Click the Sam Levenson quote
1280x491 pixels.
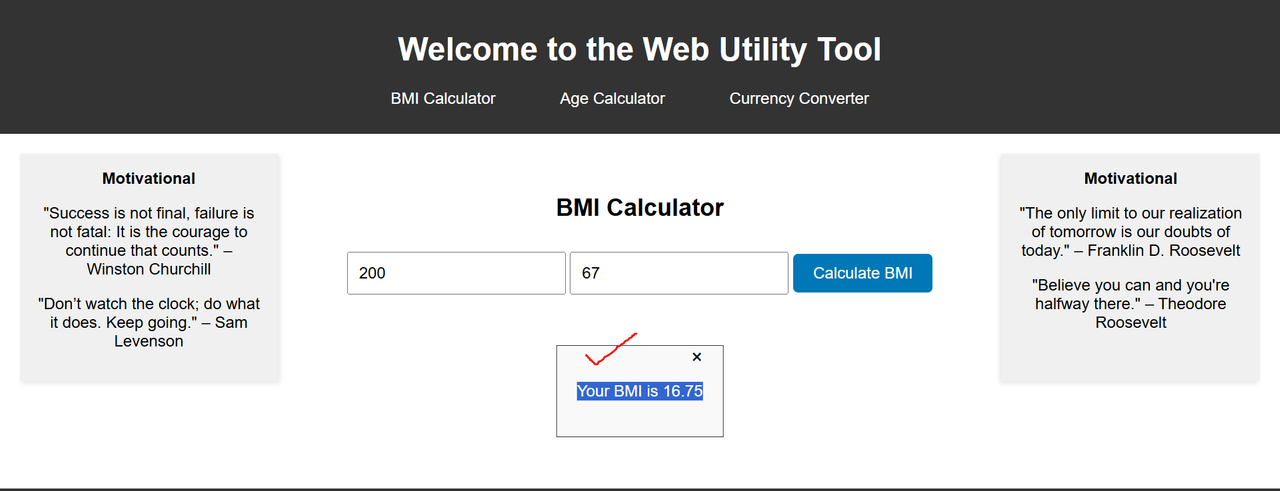point(149,322)
